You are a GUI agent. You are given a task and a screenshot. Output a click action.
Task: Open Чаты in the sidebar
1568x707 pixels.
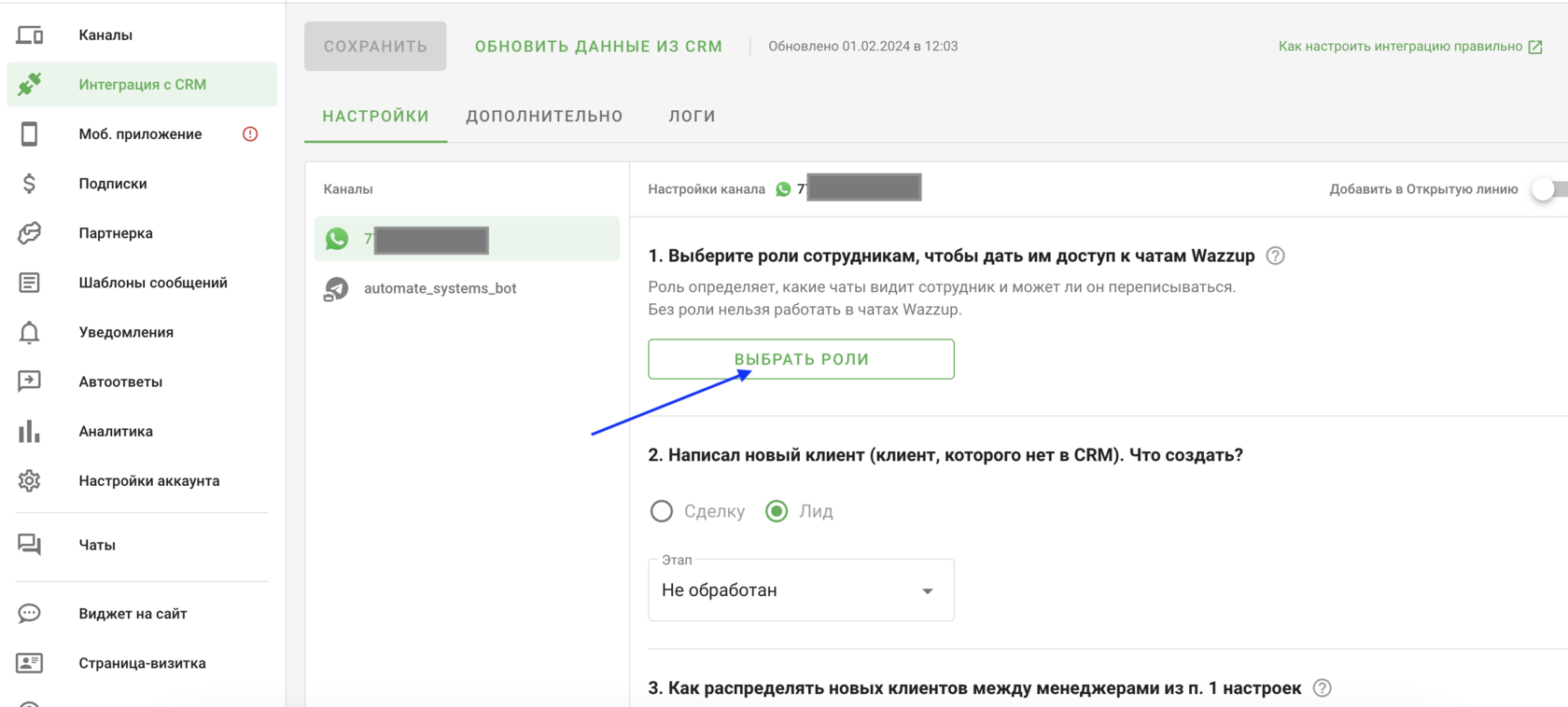97,545
